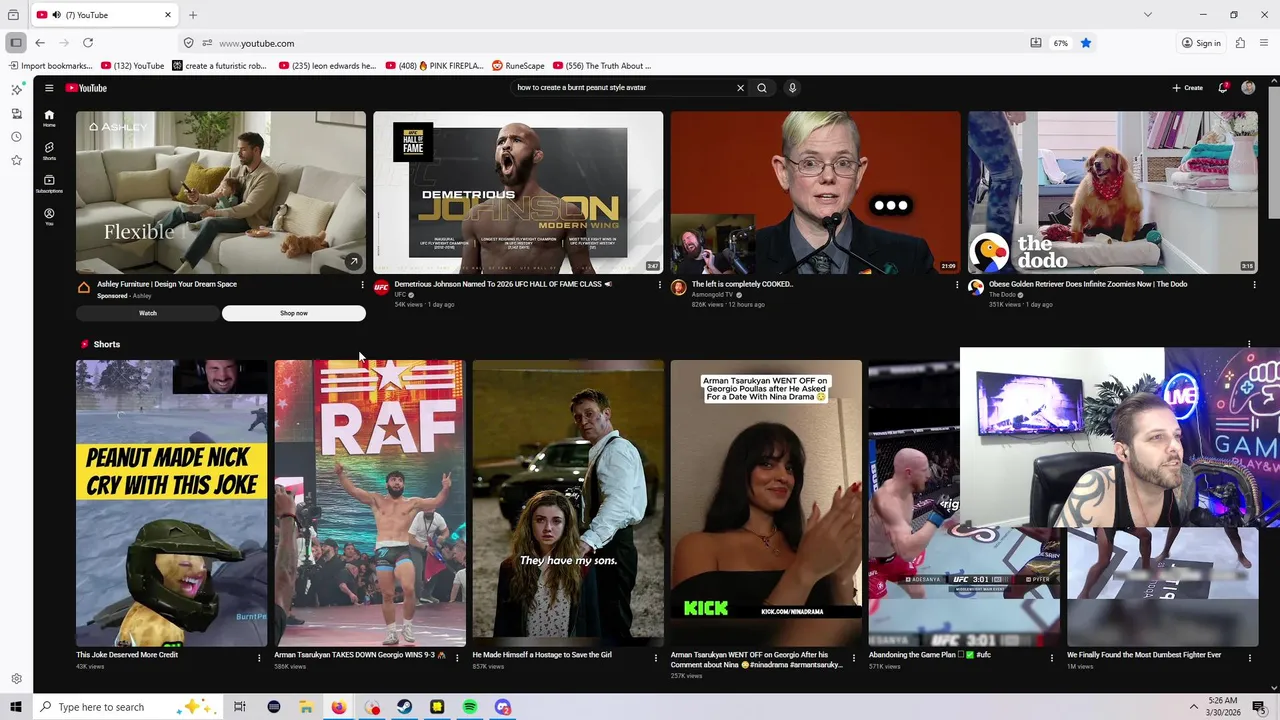The height and width of the screenshot is (720, 1280).
Task: Open Steam from the taskbar
Action: pos(405,707)
